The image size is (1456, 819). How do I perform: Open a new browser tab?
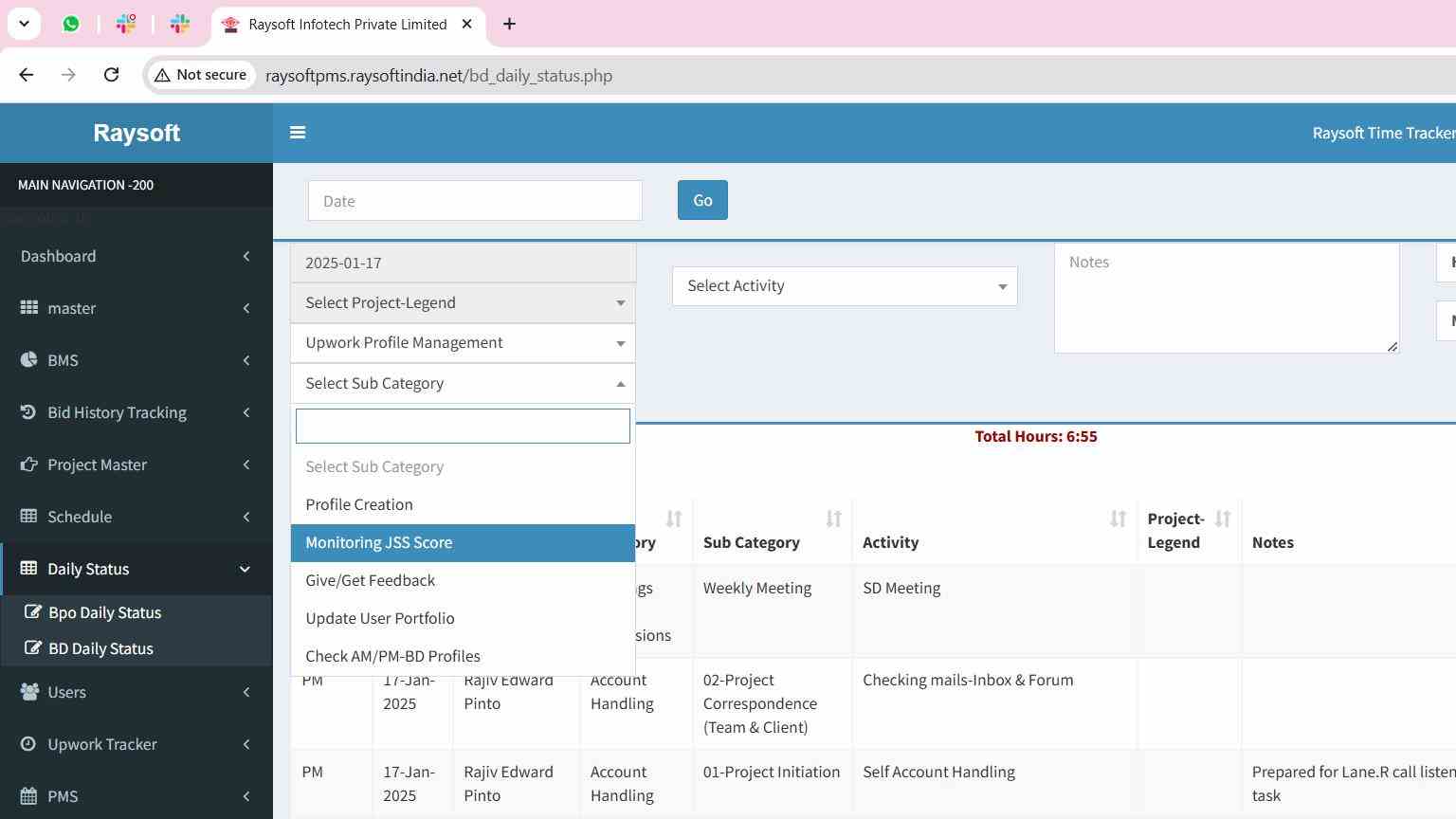[x=509, y=24]
